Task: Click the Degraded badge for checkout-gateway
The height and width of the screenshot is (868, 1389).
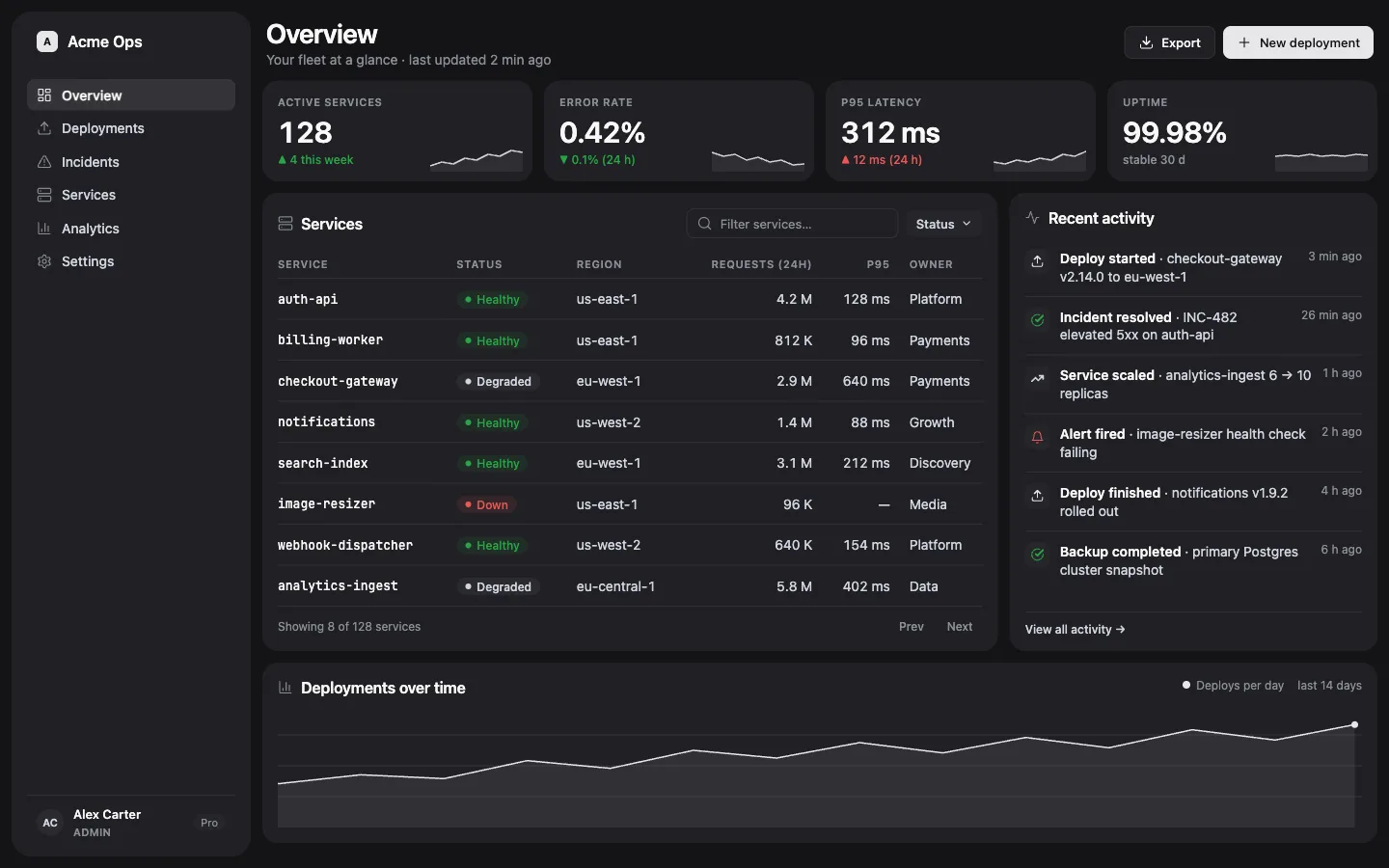Action: click(x=498, y=382)
